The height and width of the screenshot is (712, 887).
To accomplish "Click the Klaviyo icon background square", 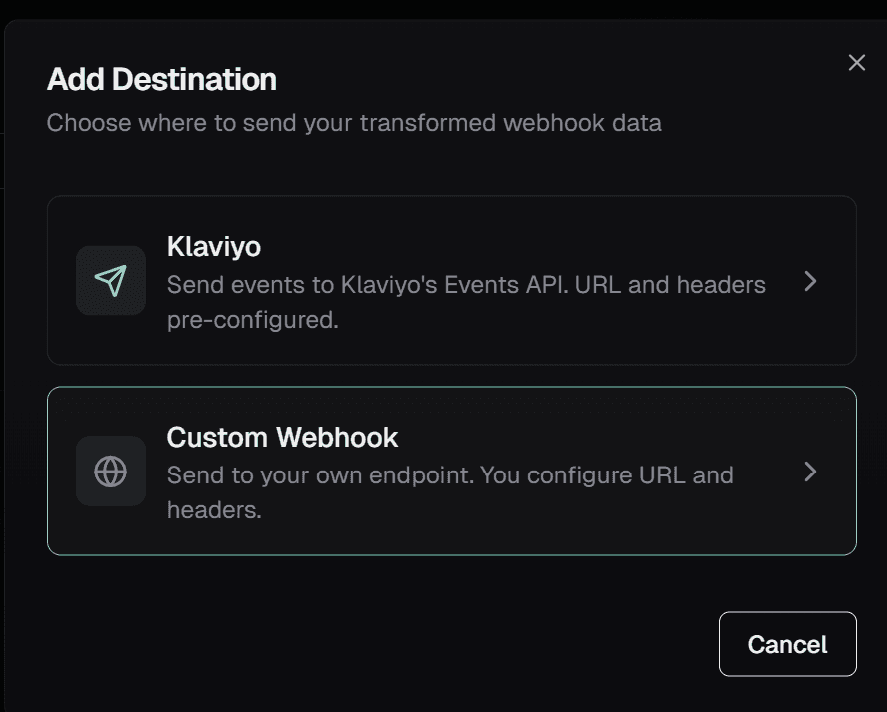I will pyautogui.click(x=110, y=280).
